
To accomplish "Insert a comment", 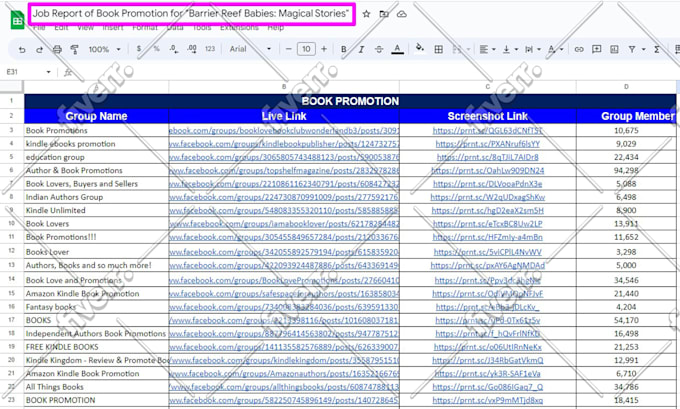I will point(596,49).
